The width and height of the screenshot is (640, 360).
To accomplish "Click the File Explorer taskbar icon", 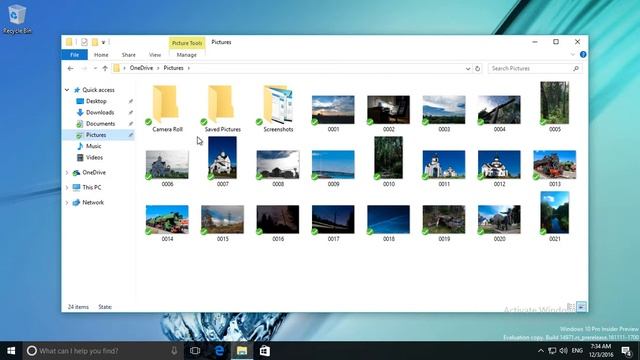I will 242,351.
